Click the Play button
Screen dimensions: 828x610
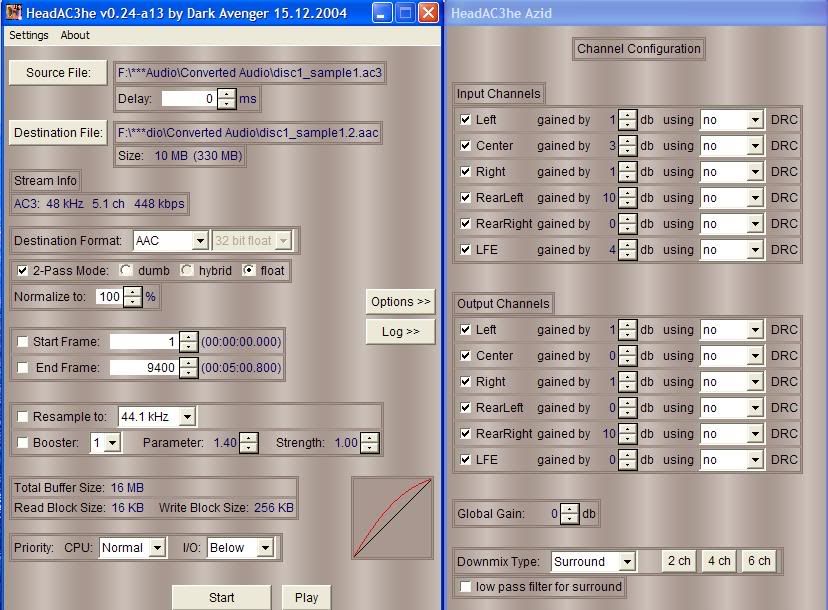coord(306,597)
